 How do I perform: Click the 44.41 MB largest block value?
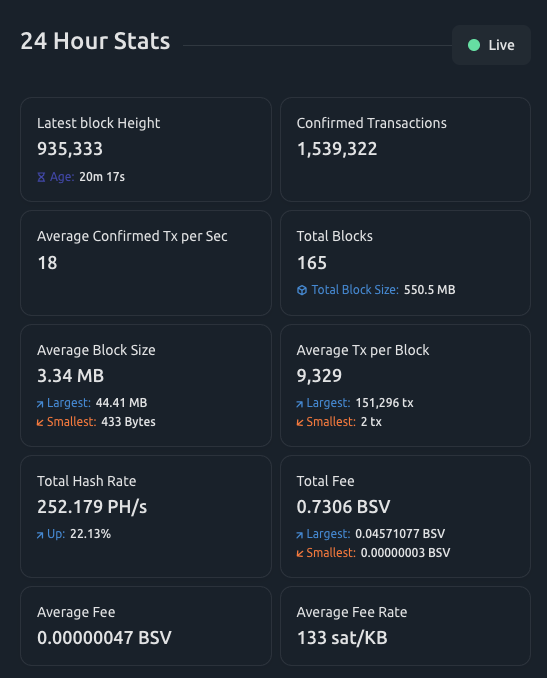[122, 403]
